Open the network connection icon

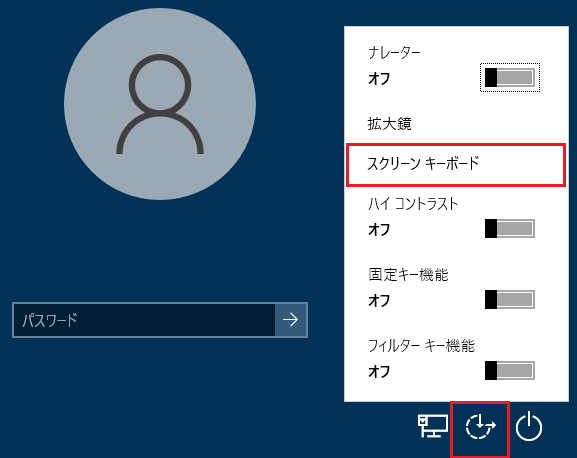[x=433, y=426]
